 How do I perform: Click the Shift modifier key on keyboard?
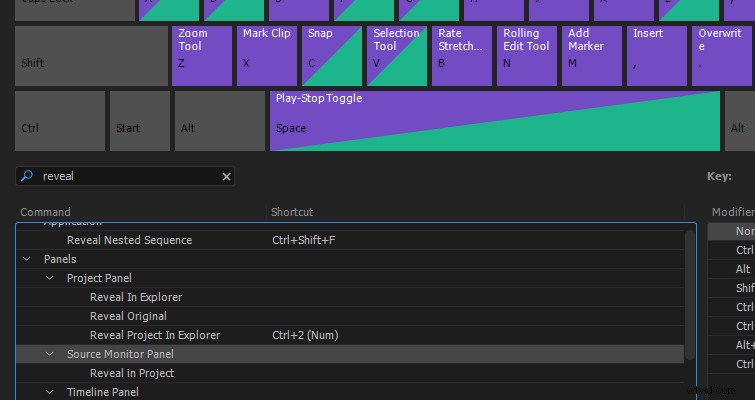91,56
